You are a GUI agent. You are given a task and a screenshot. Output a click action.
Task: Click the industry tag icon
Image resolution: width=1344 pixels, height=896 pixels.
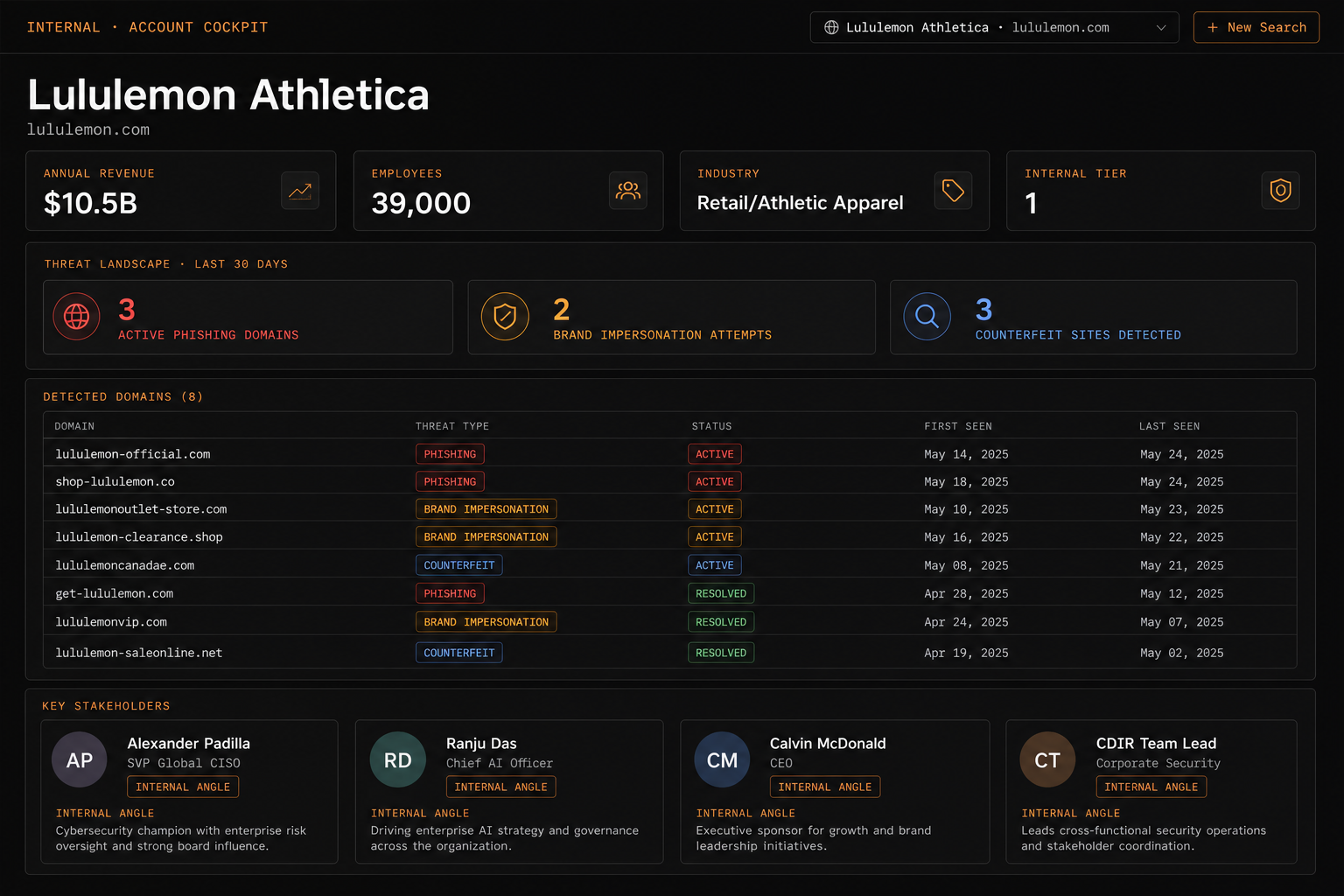tap(953, 191)
